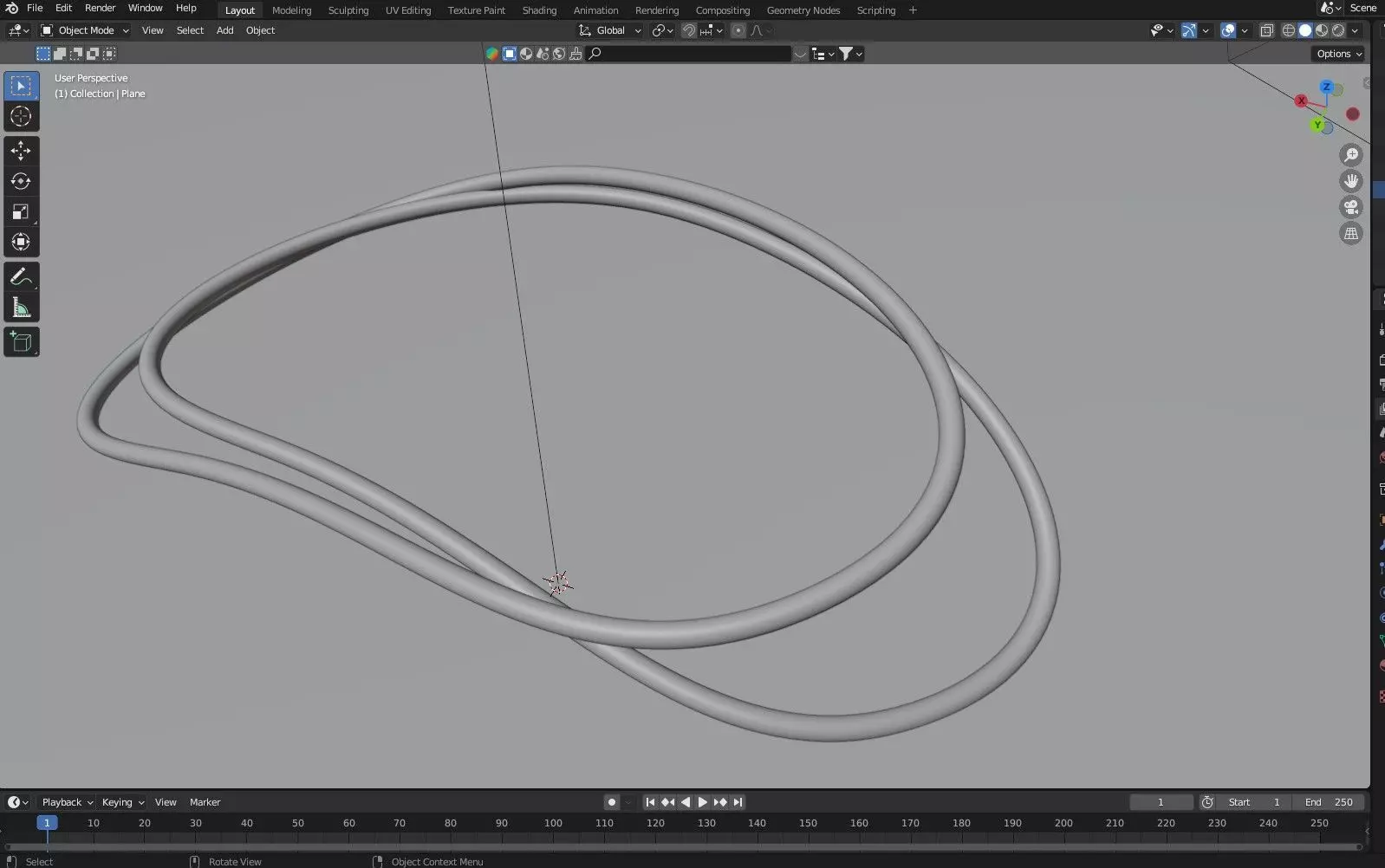Screen dimensions: 1385x868
Task: Open the Render menu
Action: [100, 8]
